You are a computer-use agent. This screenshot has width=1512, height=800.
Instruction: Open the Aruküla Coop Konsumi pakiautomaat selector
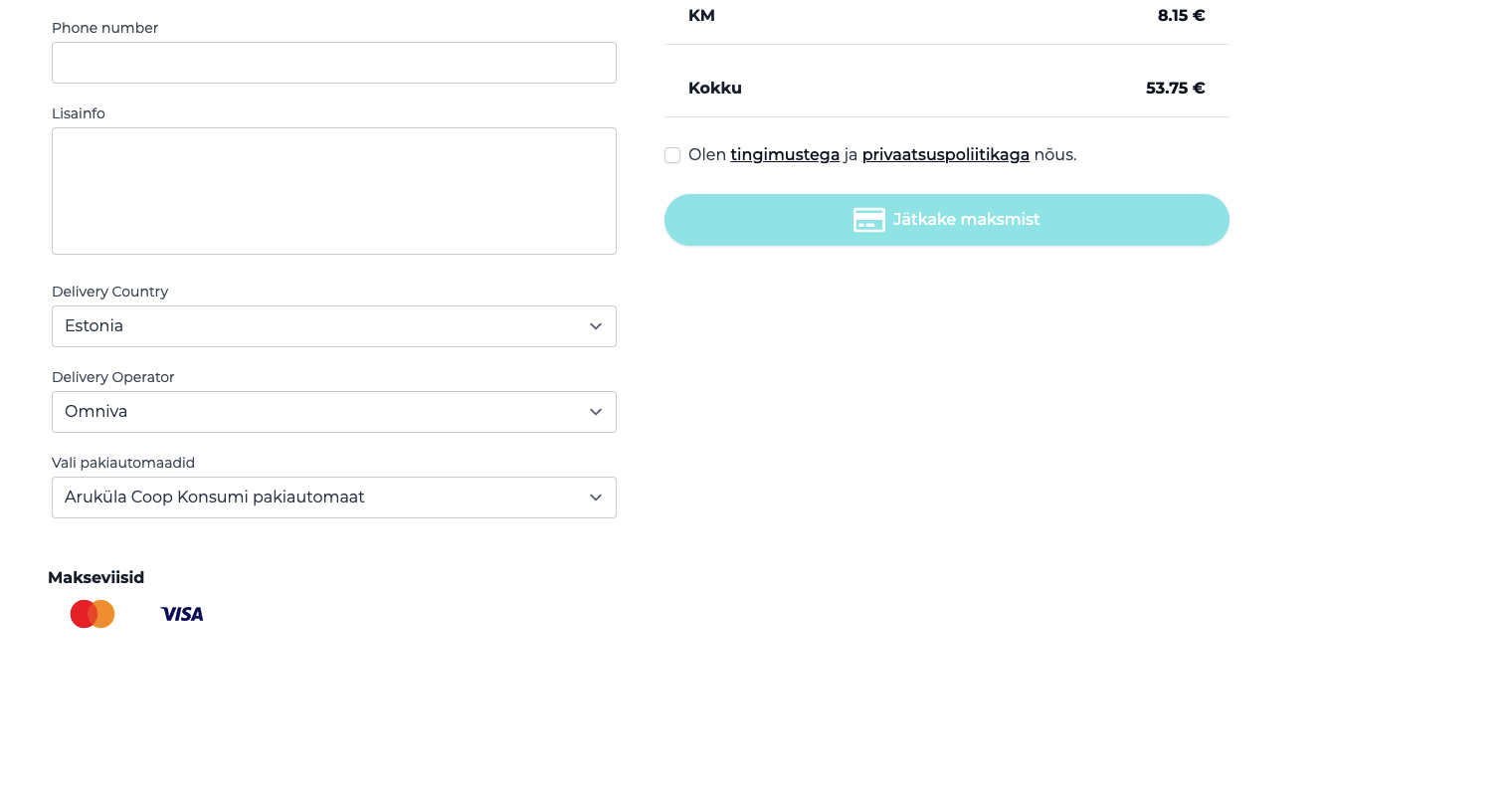[x=318, y=498]
